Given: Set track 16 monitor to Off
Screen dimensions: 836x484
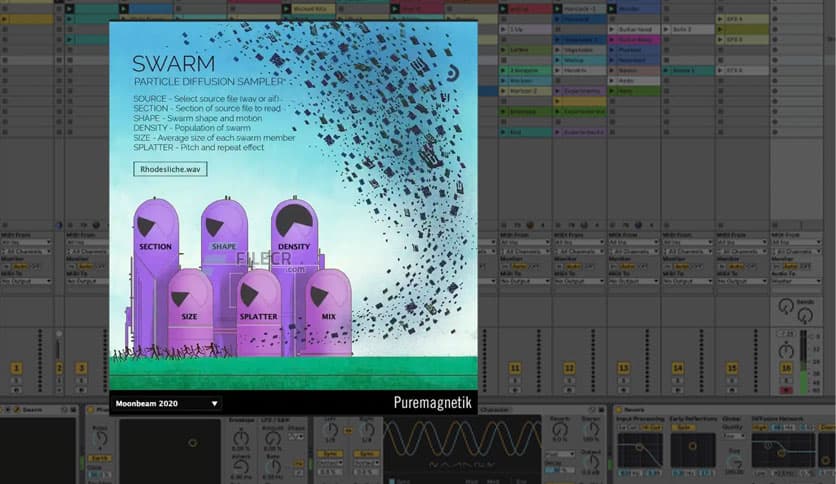Looking at the screenshot, I should pos(806,266).
